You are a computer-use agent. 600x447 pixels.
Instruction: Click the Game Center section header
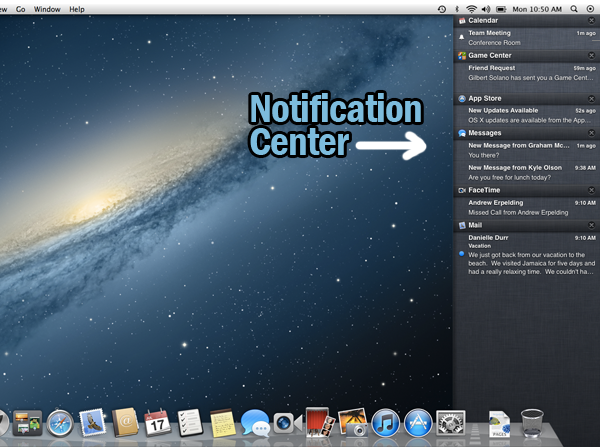[527, 55]
